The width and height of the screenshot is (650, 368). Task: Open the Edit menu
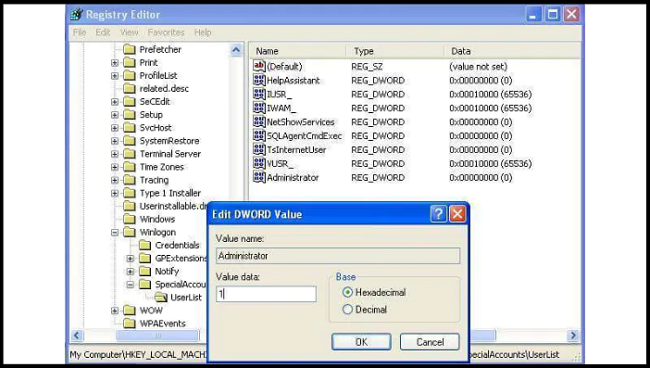click(x=103, y=32)
